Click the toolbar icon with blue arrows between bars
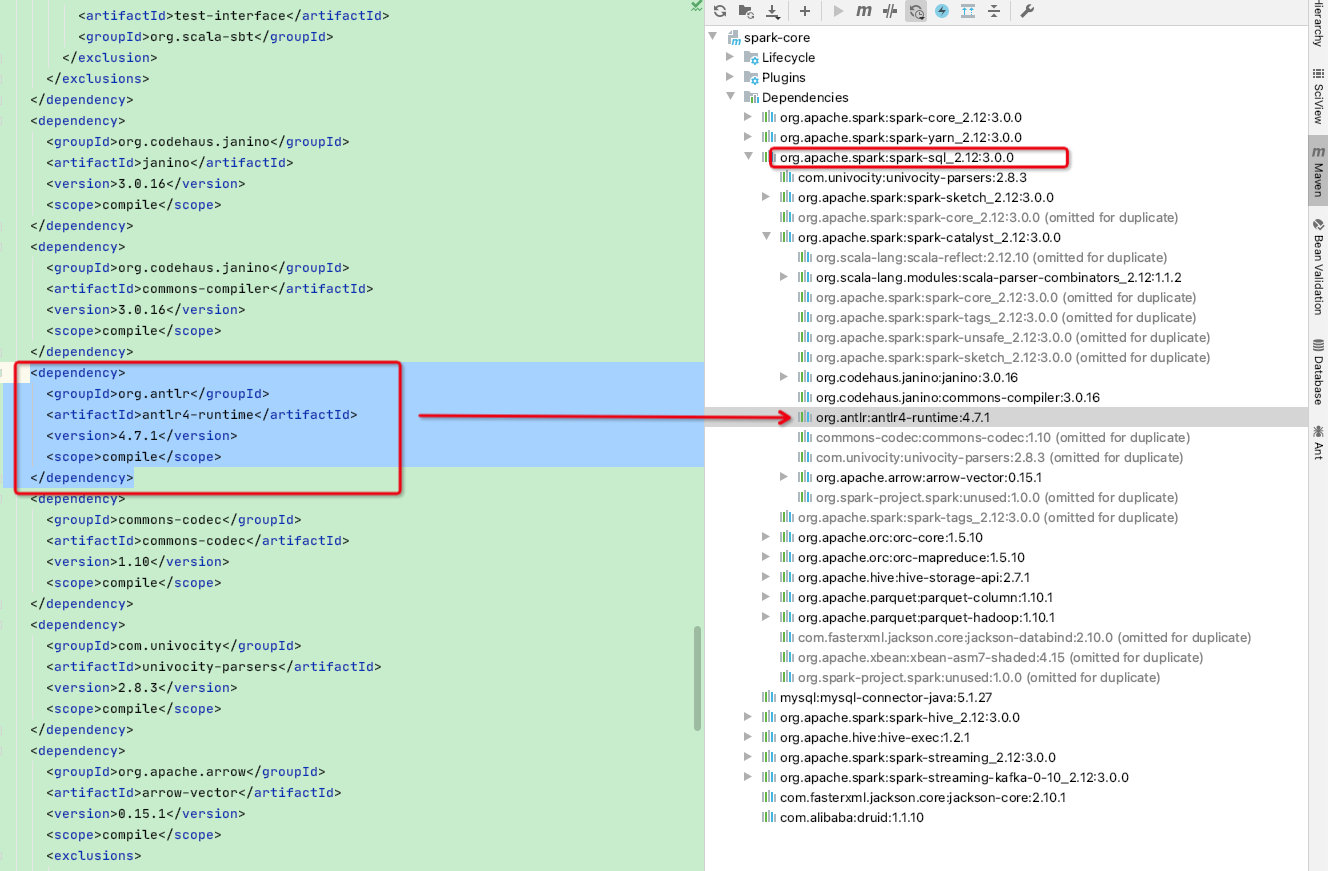 (968, 11)
